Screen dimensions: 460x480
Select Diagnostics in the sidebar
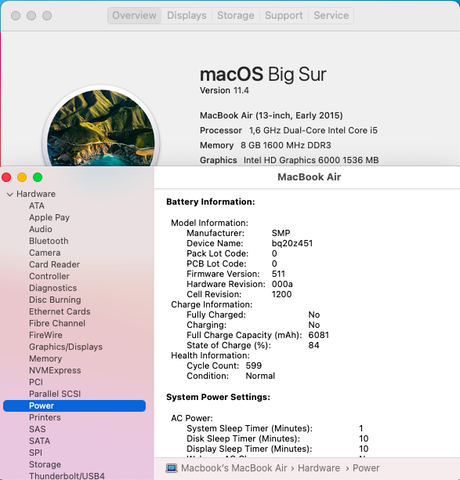point(53,288)
